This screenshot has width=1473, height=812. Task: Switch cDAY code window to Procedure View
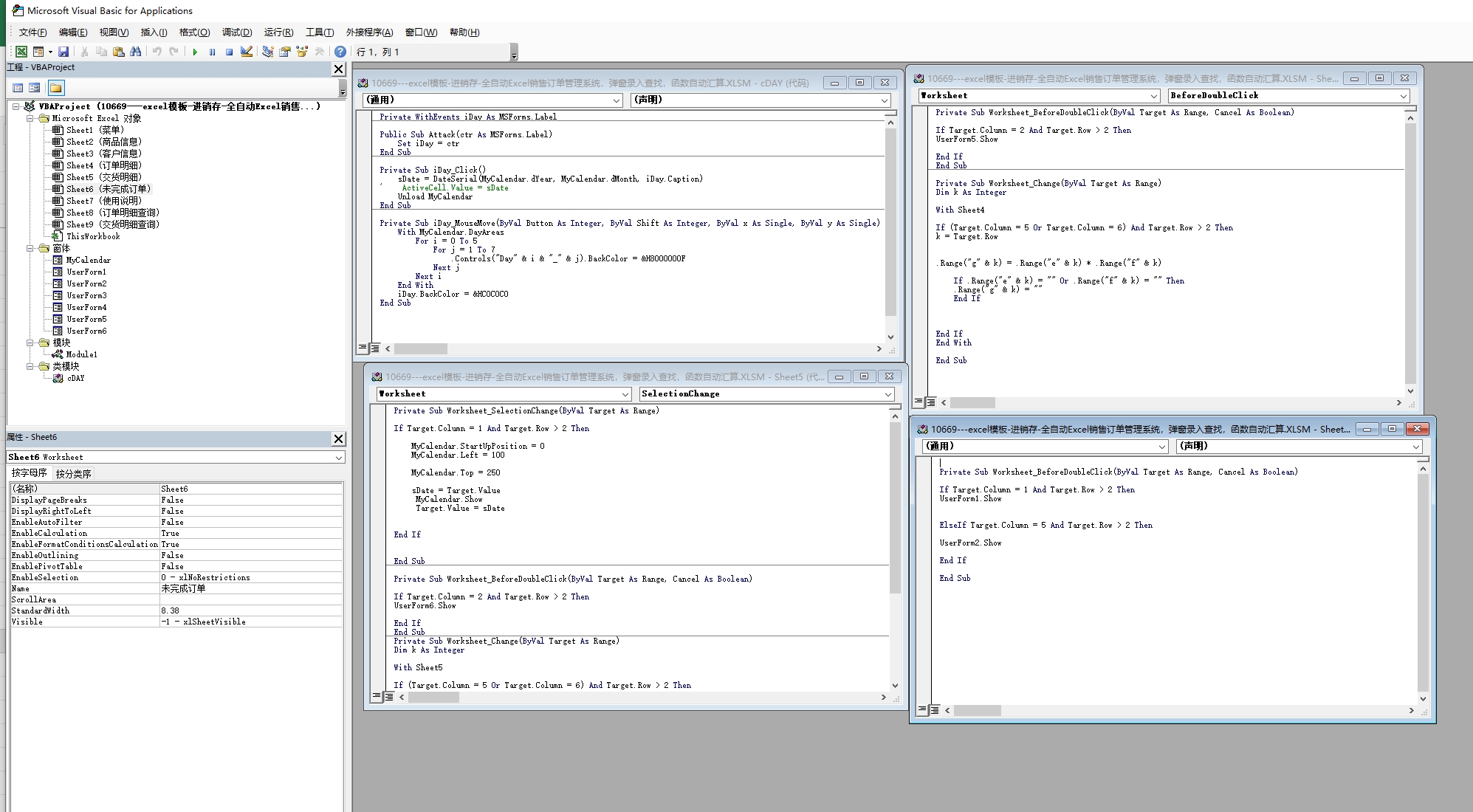coord(363,348)
